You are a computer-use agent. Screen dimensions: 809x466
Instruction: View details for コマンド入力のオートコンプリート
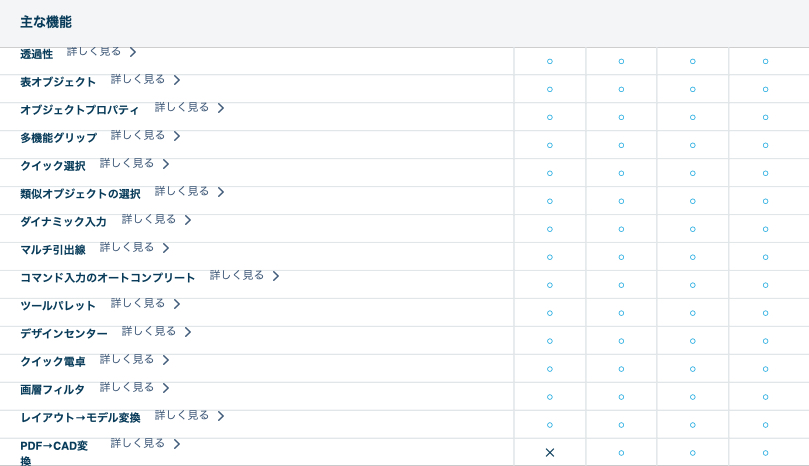click(237, 275)
